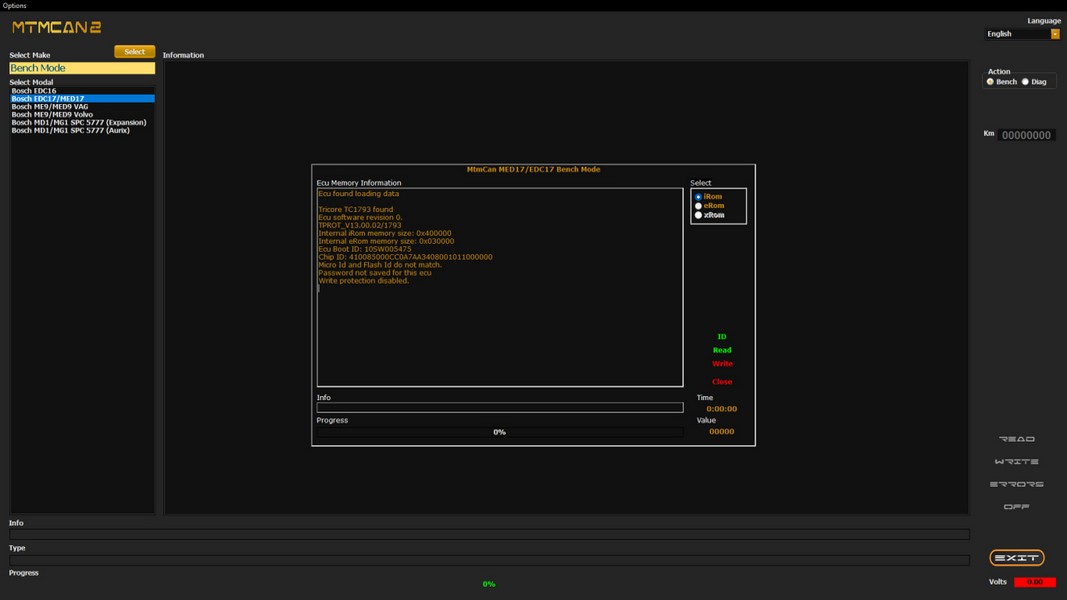This screenshot has height=600, width=1067.
Task: Click the yellow Select make button
Action: (x=134, y=52)
